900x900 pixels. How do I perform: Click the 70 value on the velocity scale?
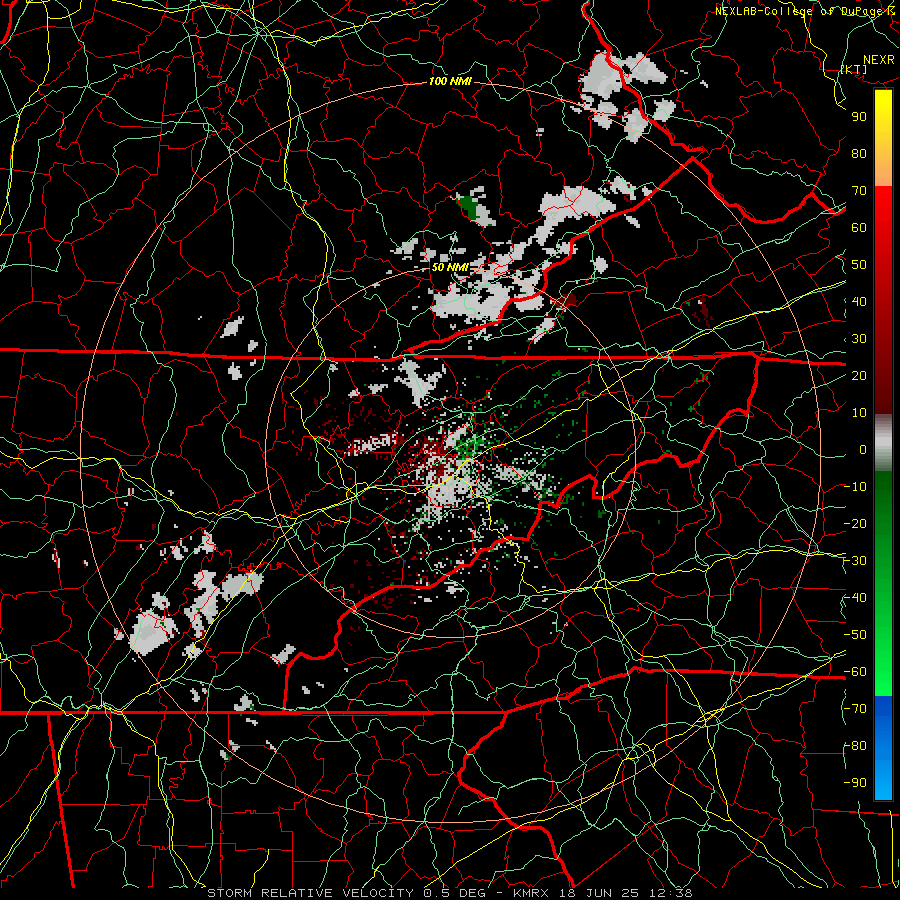[859, 191]
